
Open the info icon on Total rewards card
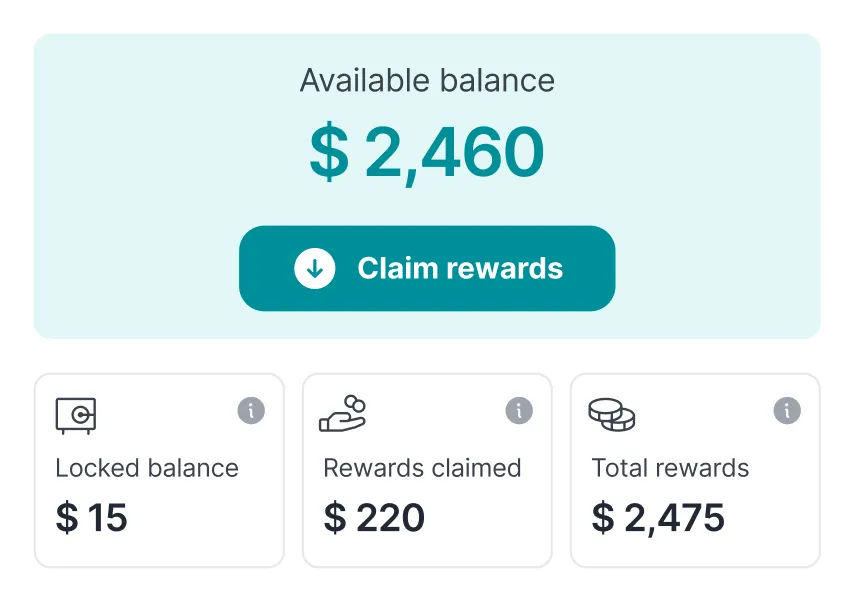(x=787, y=410)
